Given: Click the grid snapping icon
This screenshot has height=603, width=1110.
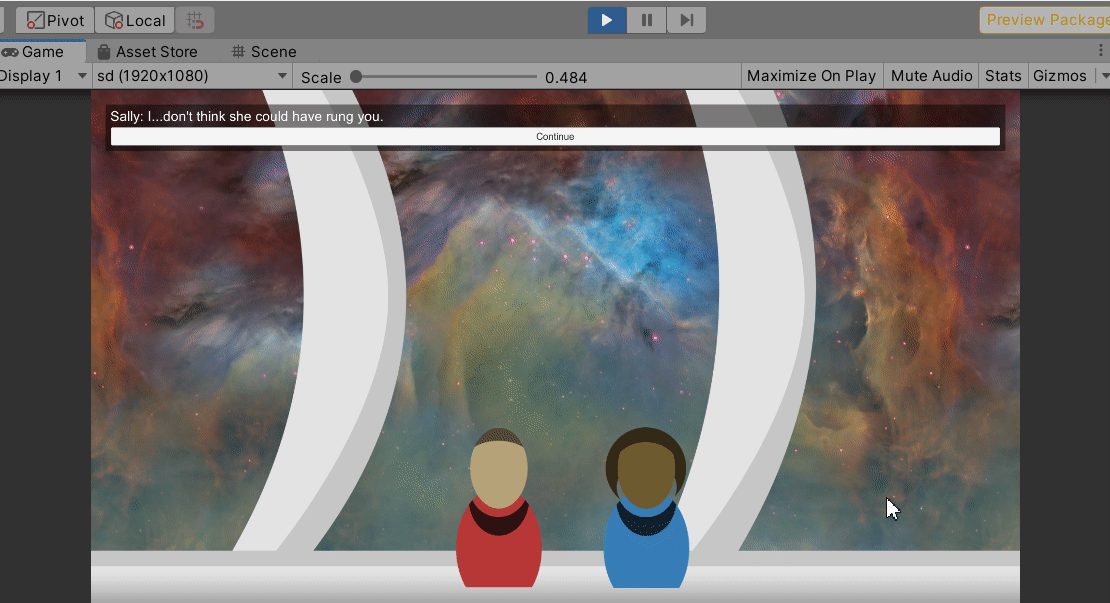Looking at the screenshot, I should point(196,20).
